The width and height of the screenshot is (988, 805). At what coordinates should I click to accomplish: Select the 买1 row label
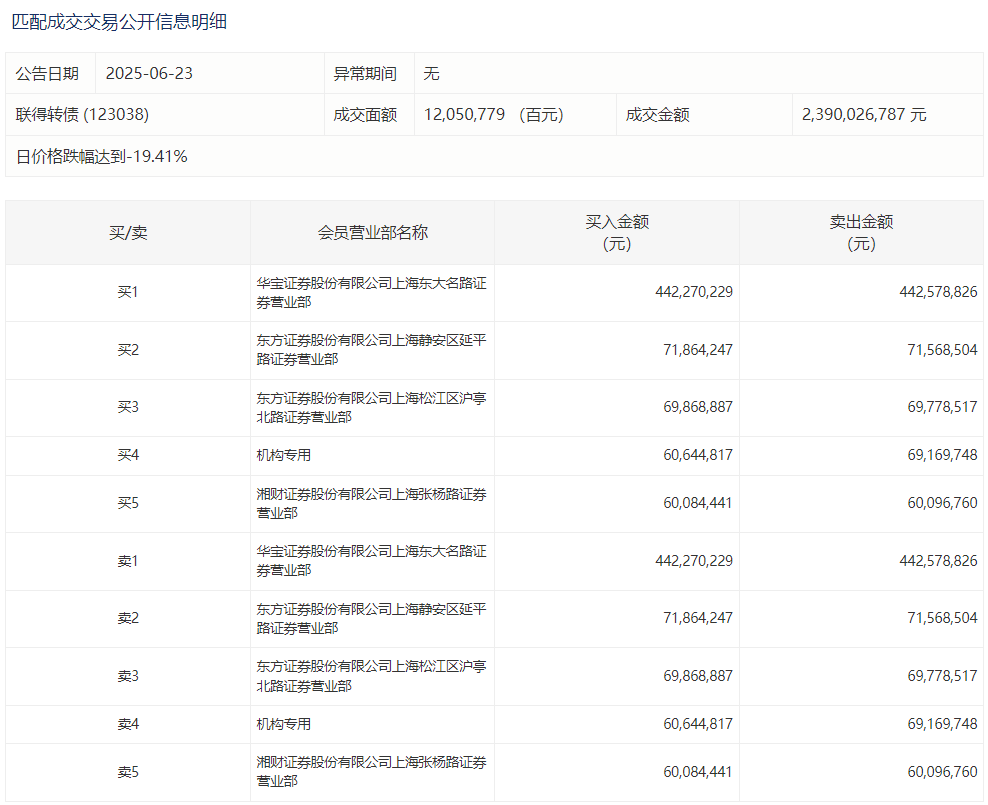coord(128,293)
